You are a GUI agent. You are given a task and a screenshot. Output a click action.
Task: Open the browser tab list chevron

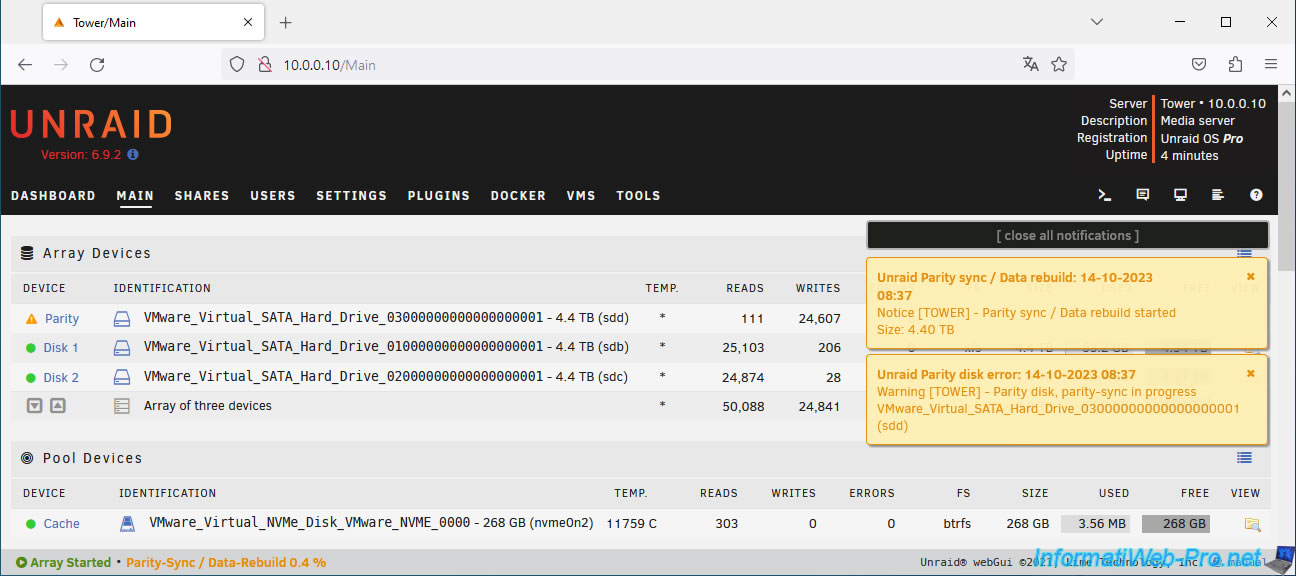pyautogui.click(x=1097, y=22)
